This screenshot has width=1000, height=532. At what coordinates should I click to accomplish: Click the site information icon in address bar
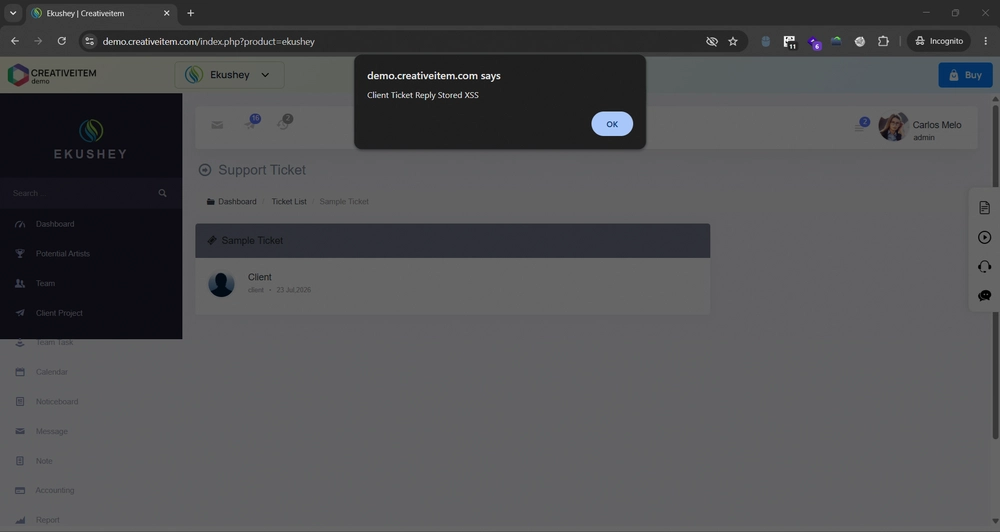point(90,41)
